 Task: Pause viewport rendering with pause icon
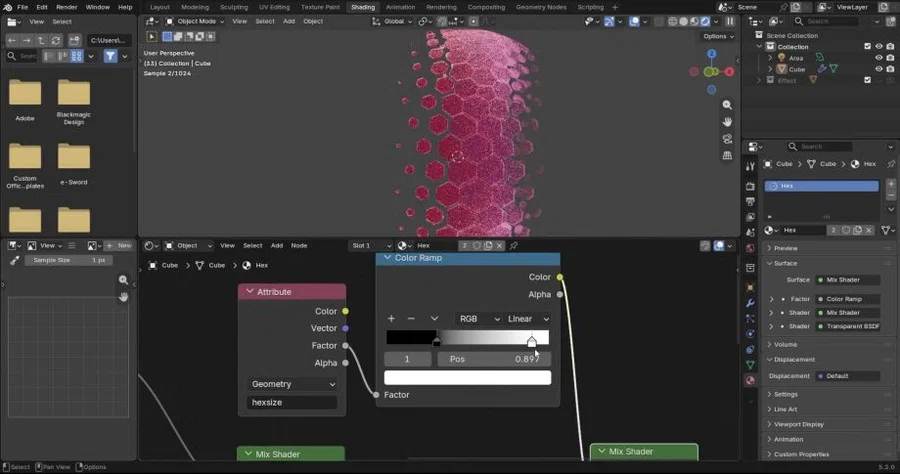point(730,21)
